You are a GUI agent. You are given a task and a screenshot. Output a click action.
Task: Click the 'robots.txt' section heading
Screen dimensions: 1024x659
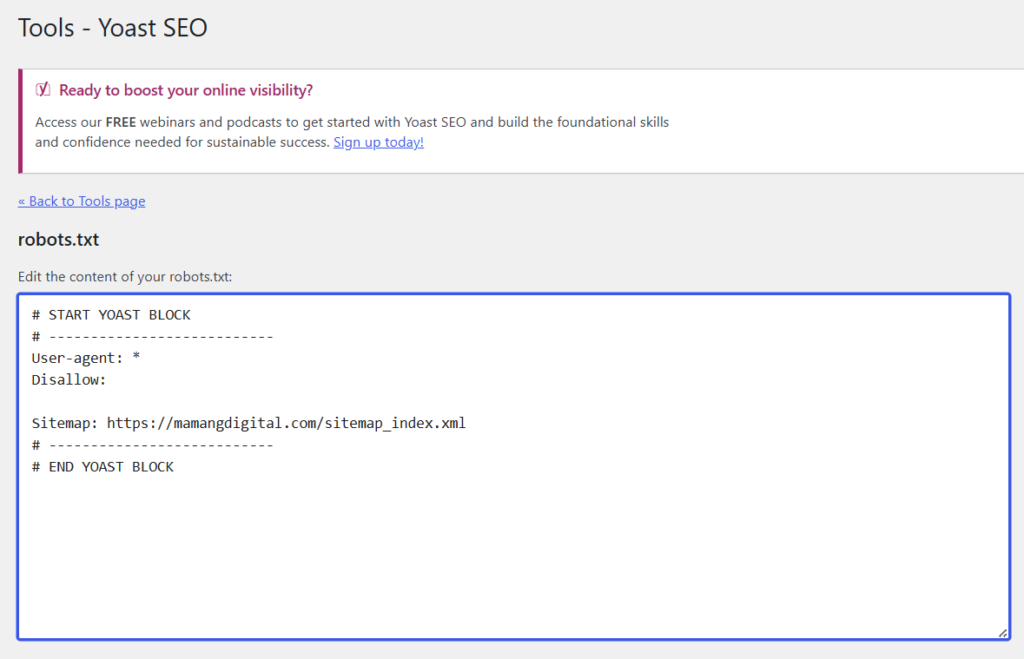click(58, 240)
